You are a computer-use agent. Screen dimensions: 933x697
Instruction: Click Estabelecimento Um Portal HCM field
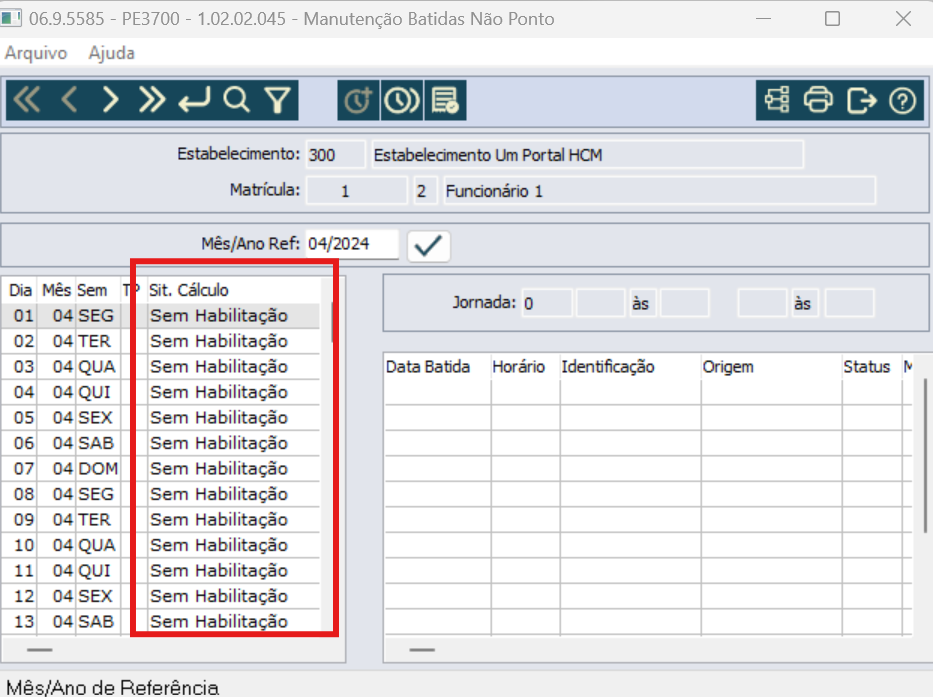pos(587,155)
